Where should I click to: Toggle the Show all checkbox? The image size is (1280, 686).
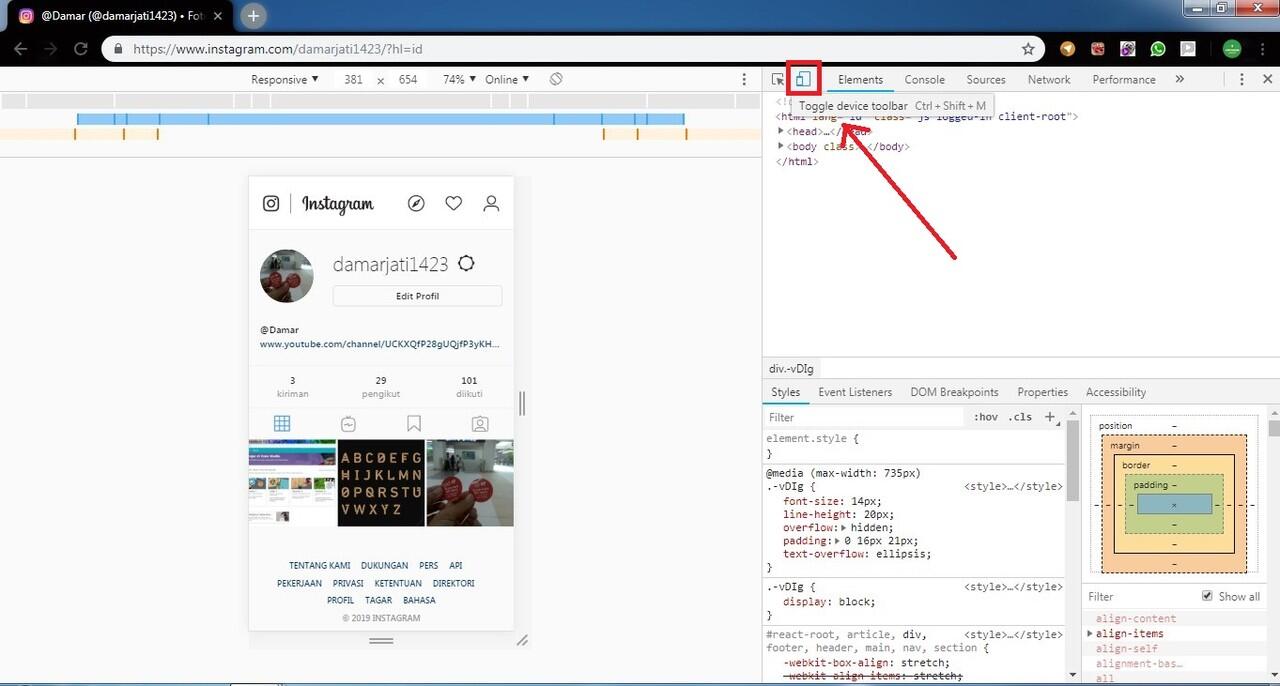point(1207,596)
